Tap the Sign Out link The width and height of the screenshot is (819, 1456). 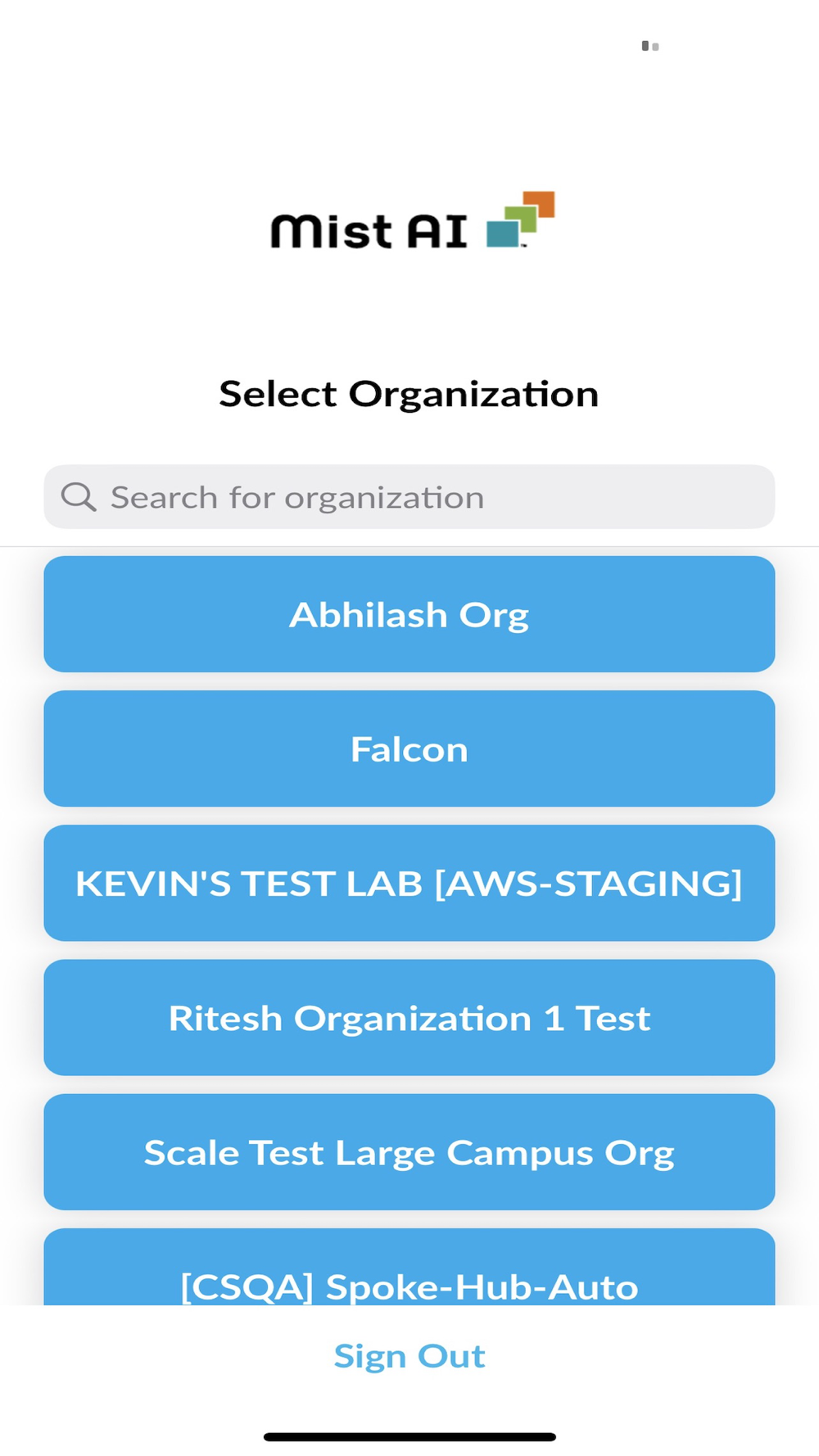(x=409, y=1356)
